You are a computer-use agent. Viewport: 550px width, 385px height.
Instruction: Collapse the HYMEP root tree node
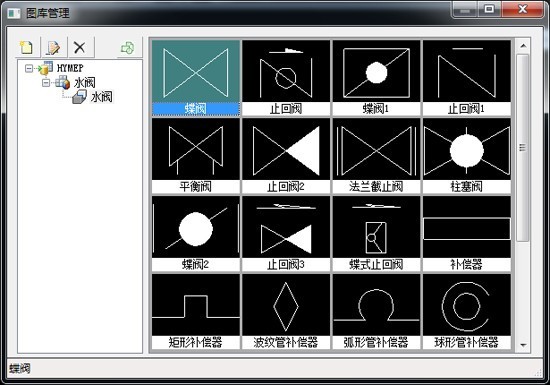pos(29,68)
